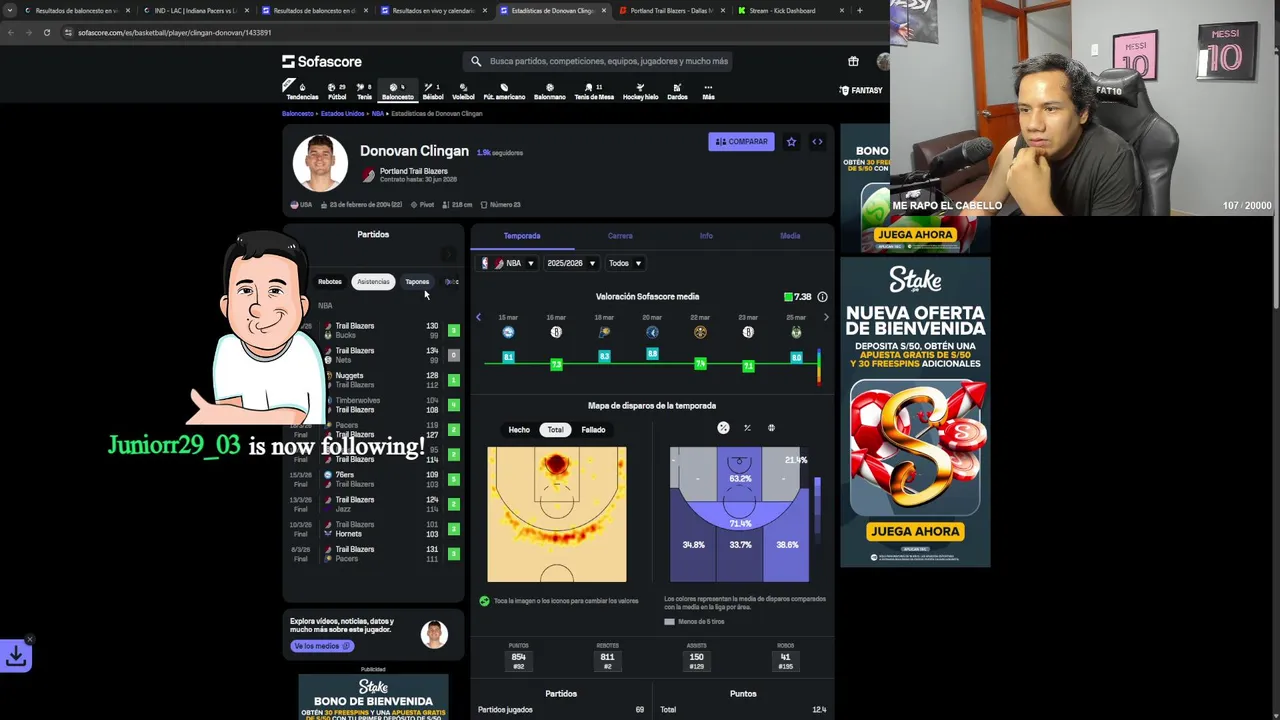This screenshot has height=720, width=1280.
Task: Open the Fút. americano sport icon
Action: tap(504, 91)
